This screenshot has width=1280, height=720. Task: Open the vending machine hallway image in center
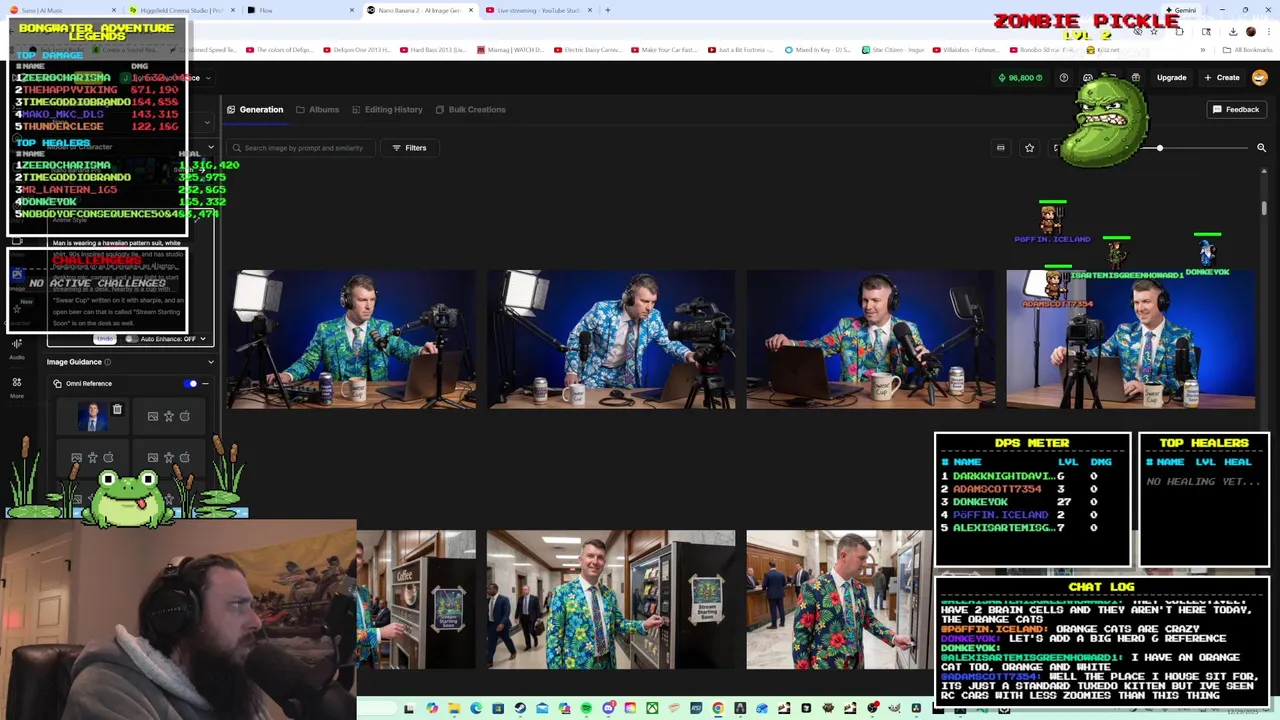coord(611,599)
